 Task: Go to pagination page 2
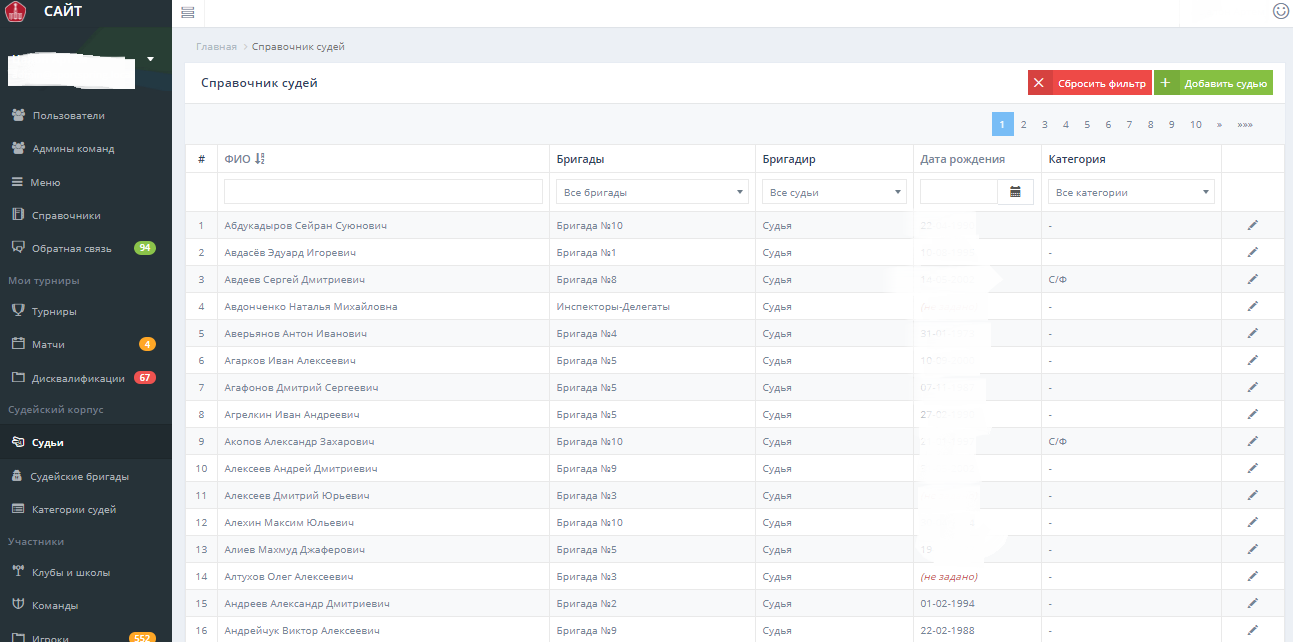pyautogui.click(x=1023, y=124)
